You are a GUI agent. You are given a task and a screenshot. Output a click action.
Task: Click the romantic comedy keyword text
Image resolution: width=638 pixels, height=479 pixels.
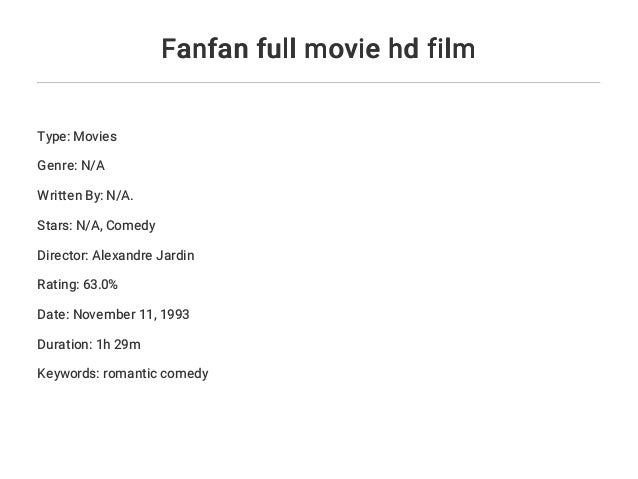click(156, 374)
